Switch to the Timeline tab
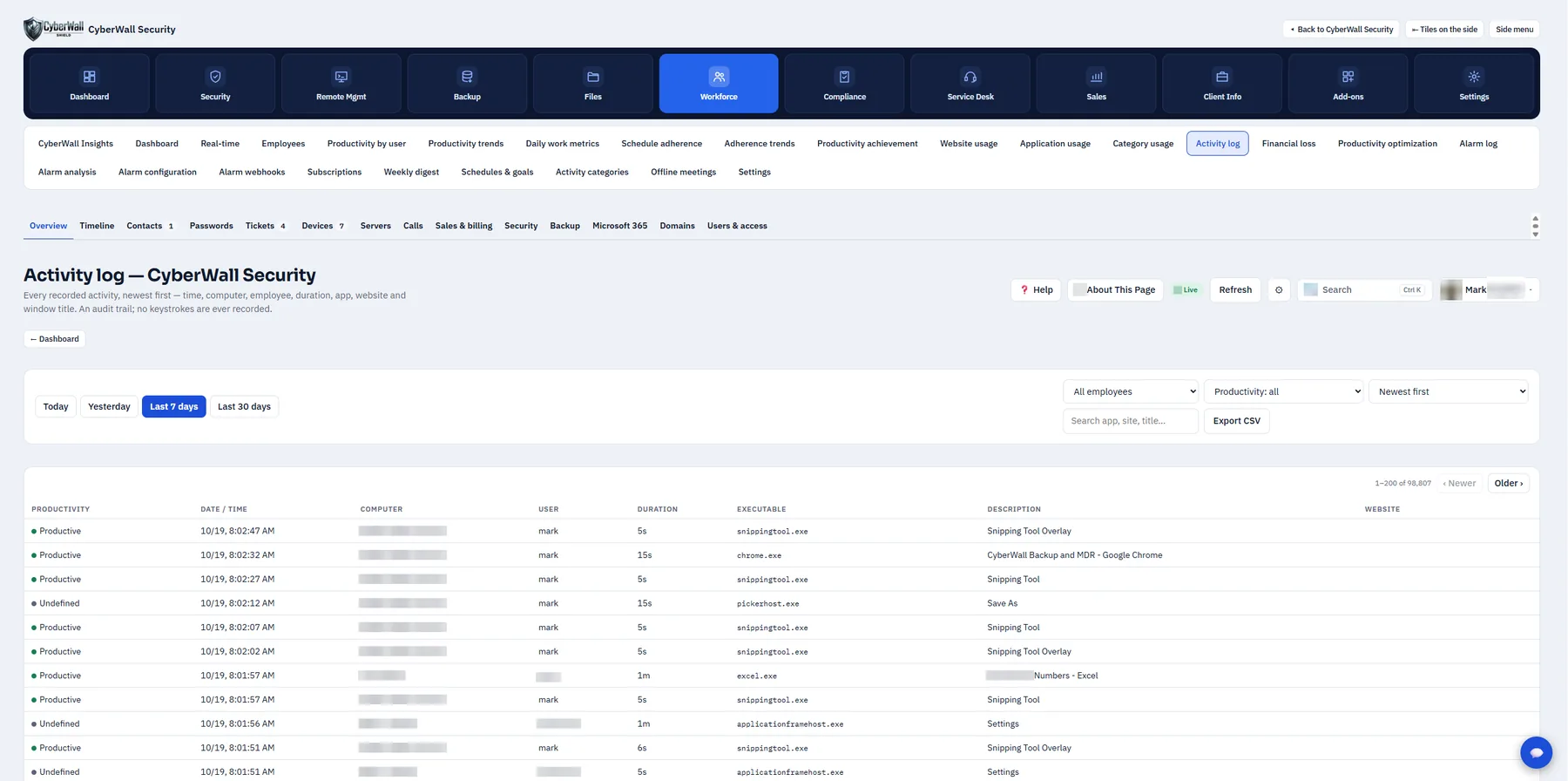Image resolution: width=1568 pixels, height=781 pixels. coord(97,226)
